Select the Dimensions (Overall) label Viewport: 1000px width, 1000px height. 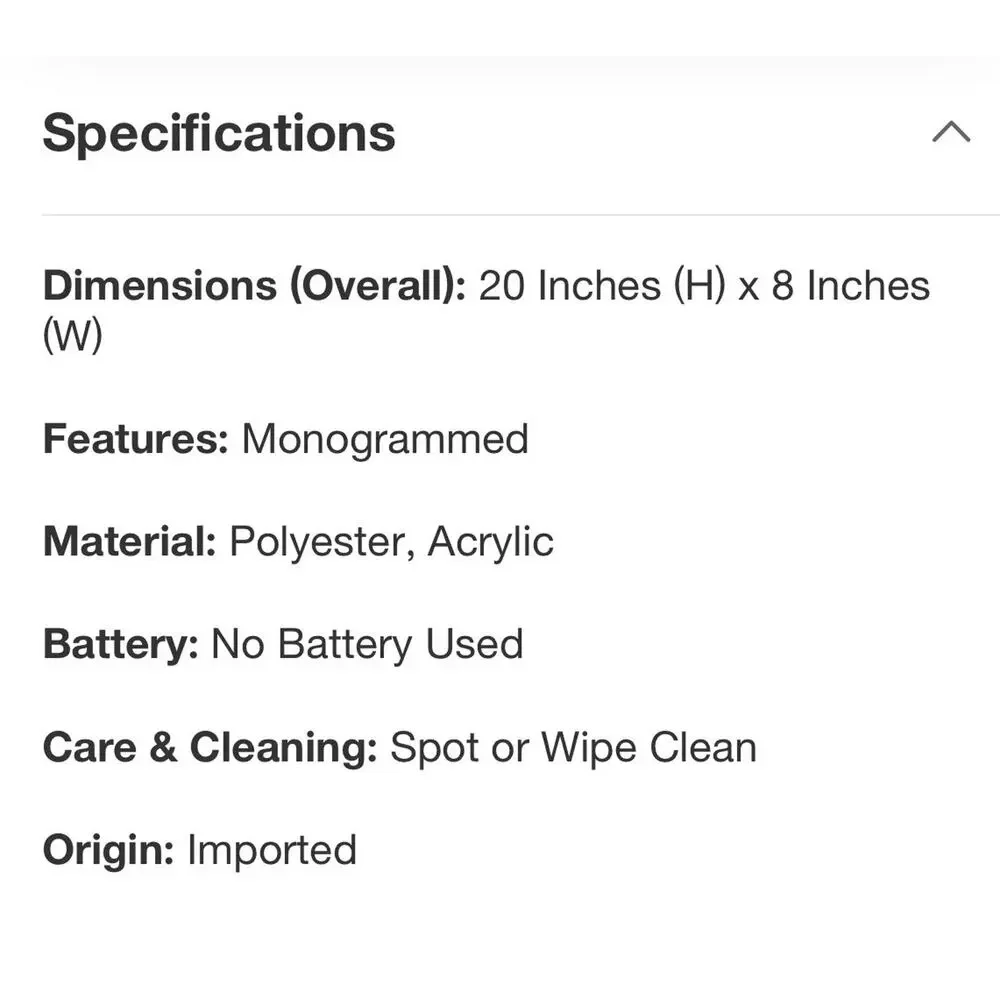tap(254, 285)
